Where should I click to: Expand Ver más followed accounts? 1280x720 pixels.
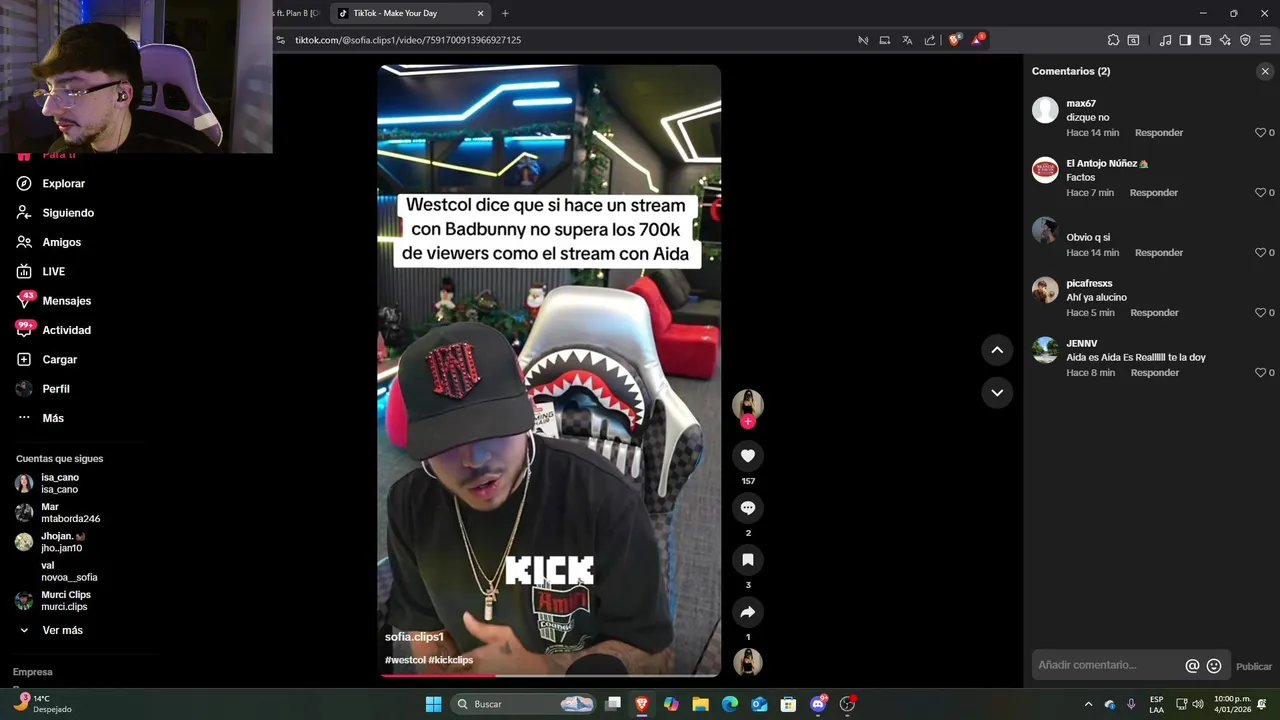(50, 631)
